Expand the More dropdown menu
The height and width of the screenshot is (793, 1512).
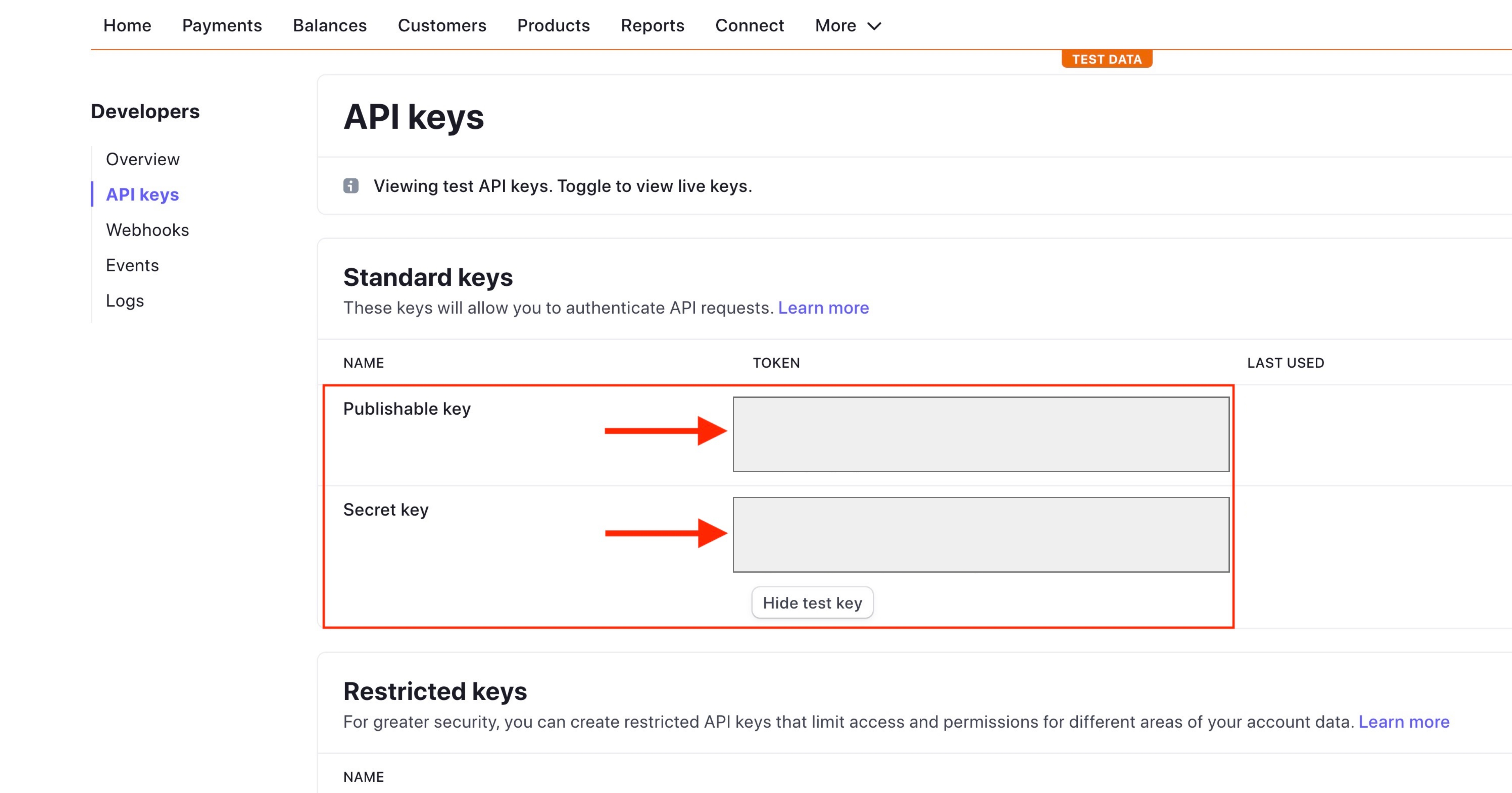click(x=848, y=25)
